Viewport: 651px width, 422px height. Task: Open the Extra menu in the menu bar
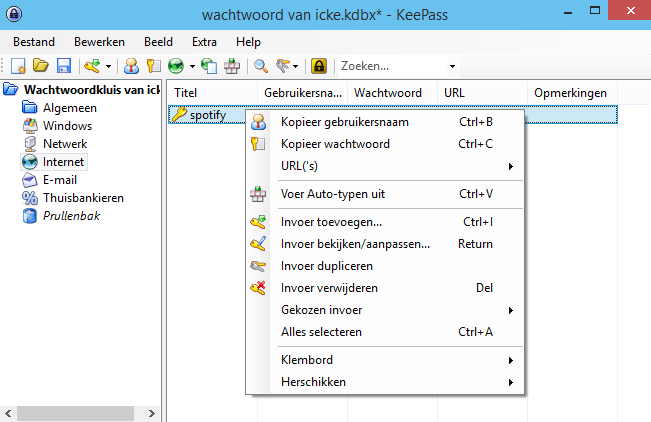[204, 42]
